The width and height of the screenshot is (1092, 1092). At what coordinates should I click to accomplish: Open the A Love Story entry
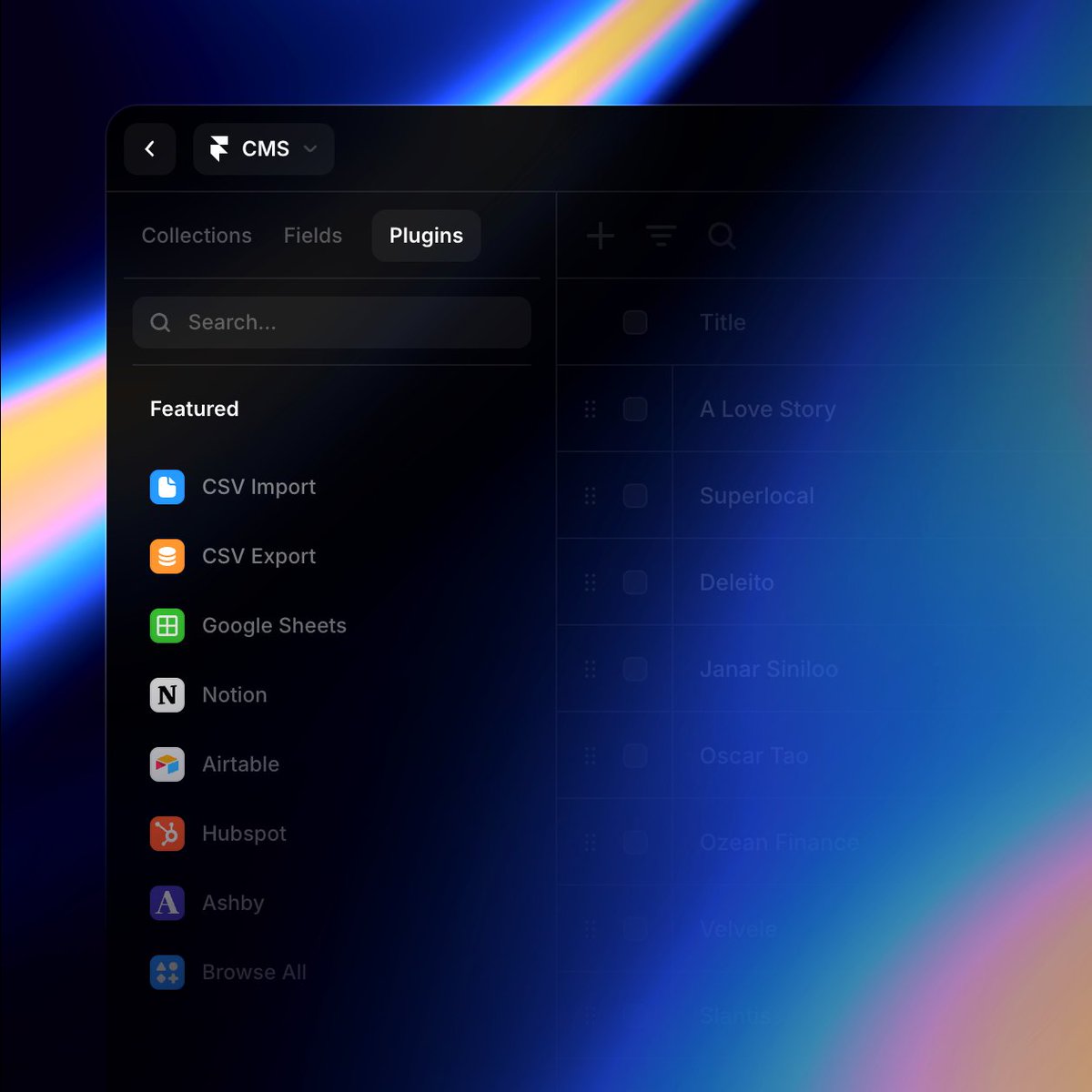767,409
